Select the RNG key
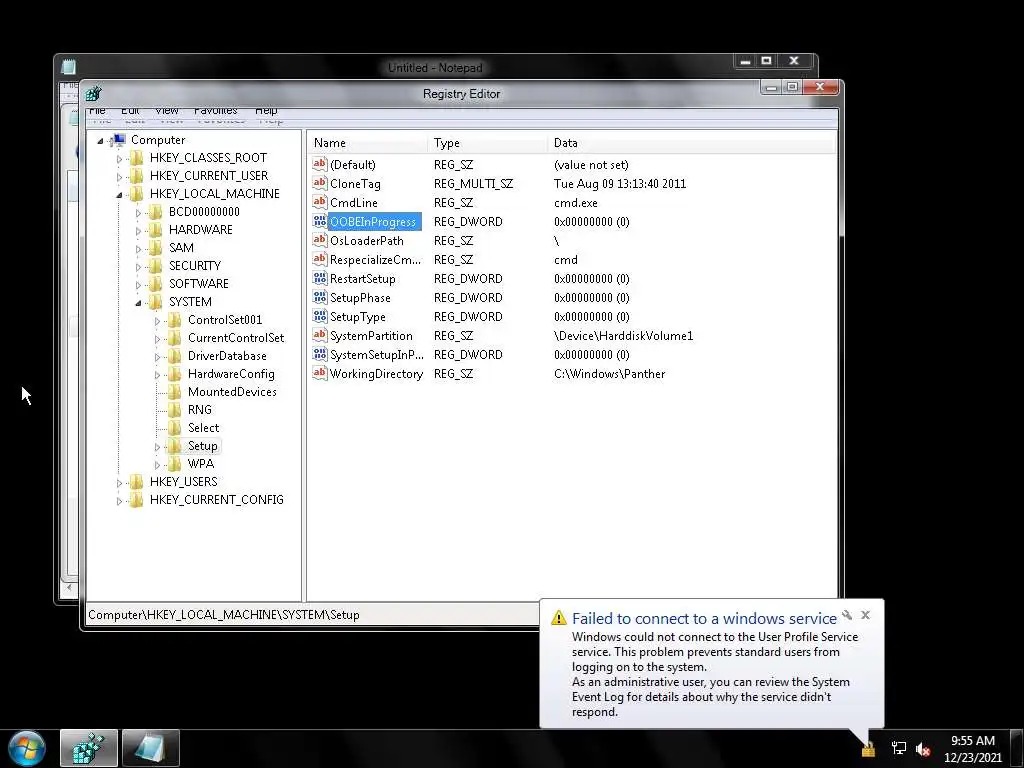The width and height of the screenshot is (1024, 768). coord(200,409)
